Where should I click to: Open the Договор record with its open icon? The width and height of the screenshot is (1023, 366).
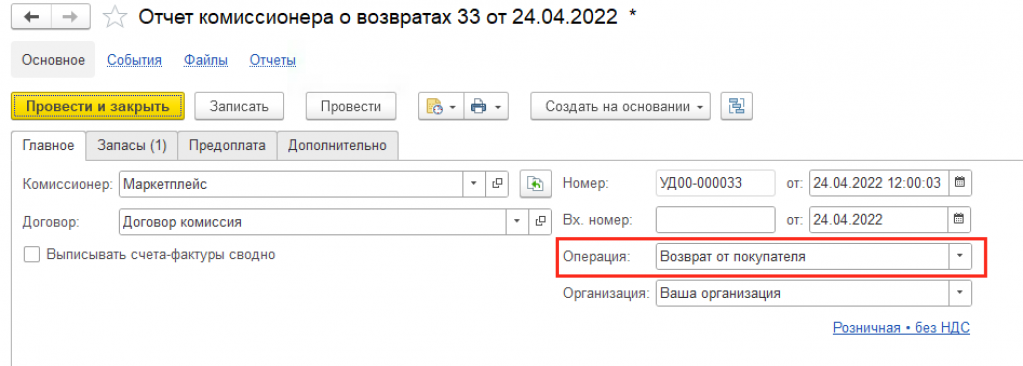(540, 221)
